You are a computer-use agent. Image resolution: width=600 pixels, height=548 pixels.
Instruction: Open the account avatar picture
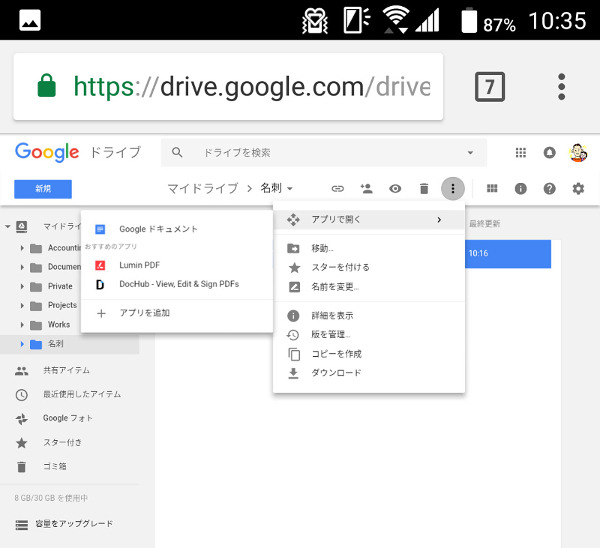coord(578,153)
